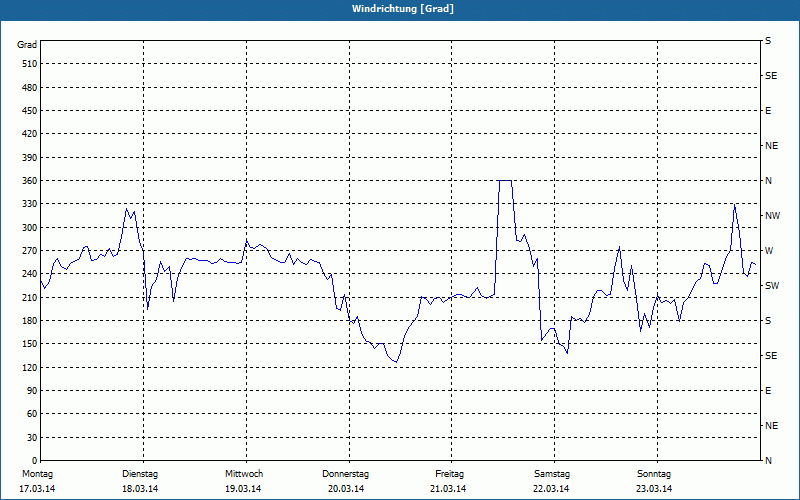800x500 pixels.
Task: Click the date '23.03.14'
Action: pyautogui.click(x=654, y=489)
